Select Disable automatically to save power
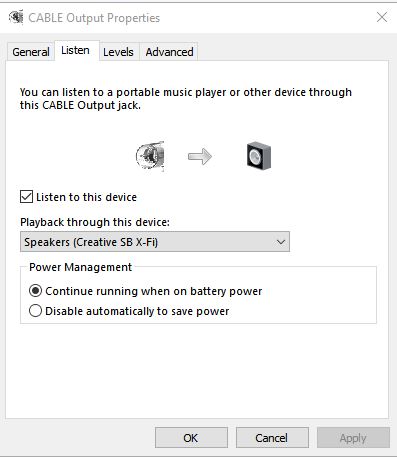397x457 pixels. pos(35,311)
